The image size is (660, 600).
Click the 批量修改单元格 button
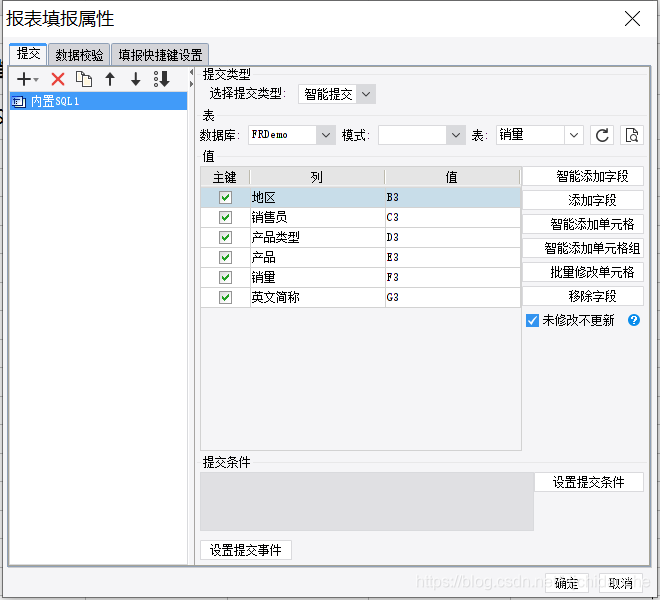click(x=583, y=272)
